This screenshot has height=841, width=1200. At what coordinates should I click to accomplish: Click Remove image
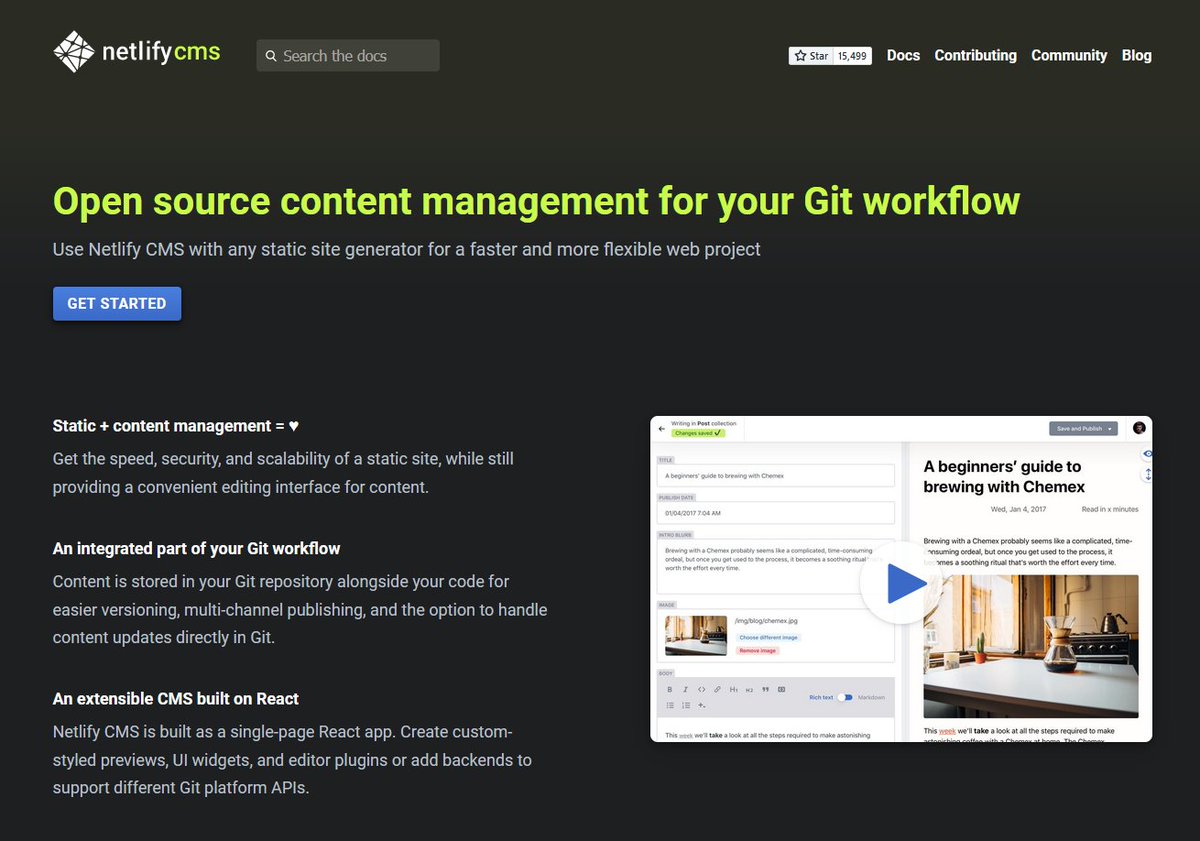757,651
